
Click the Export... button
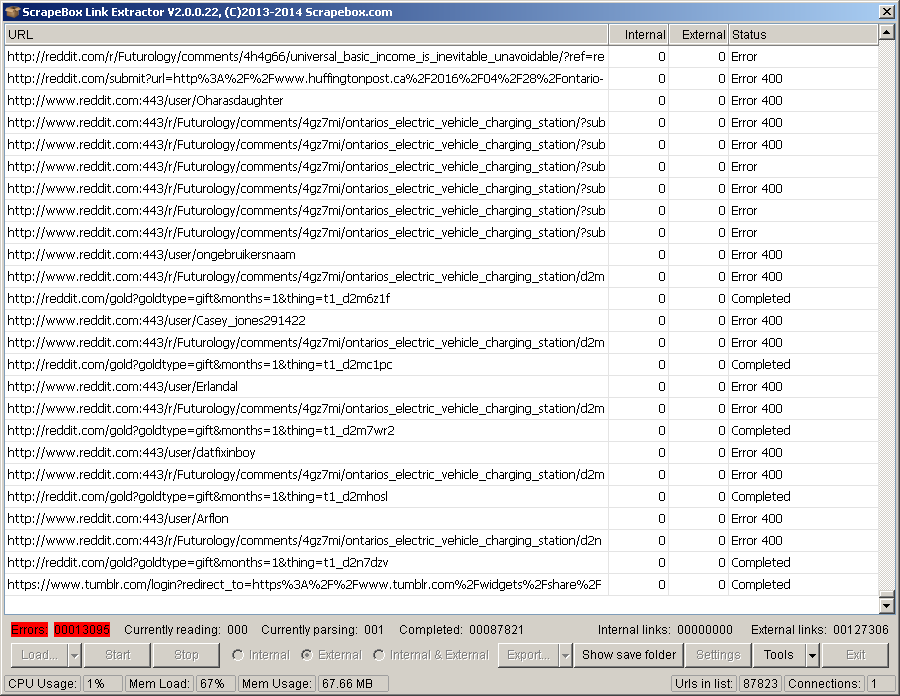[529, 655]
